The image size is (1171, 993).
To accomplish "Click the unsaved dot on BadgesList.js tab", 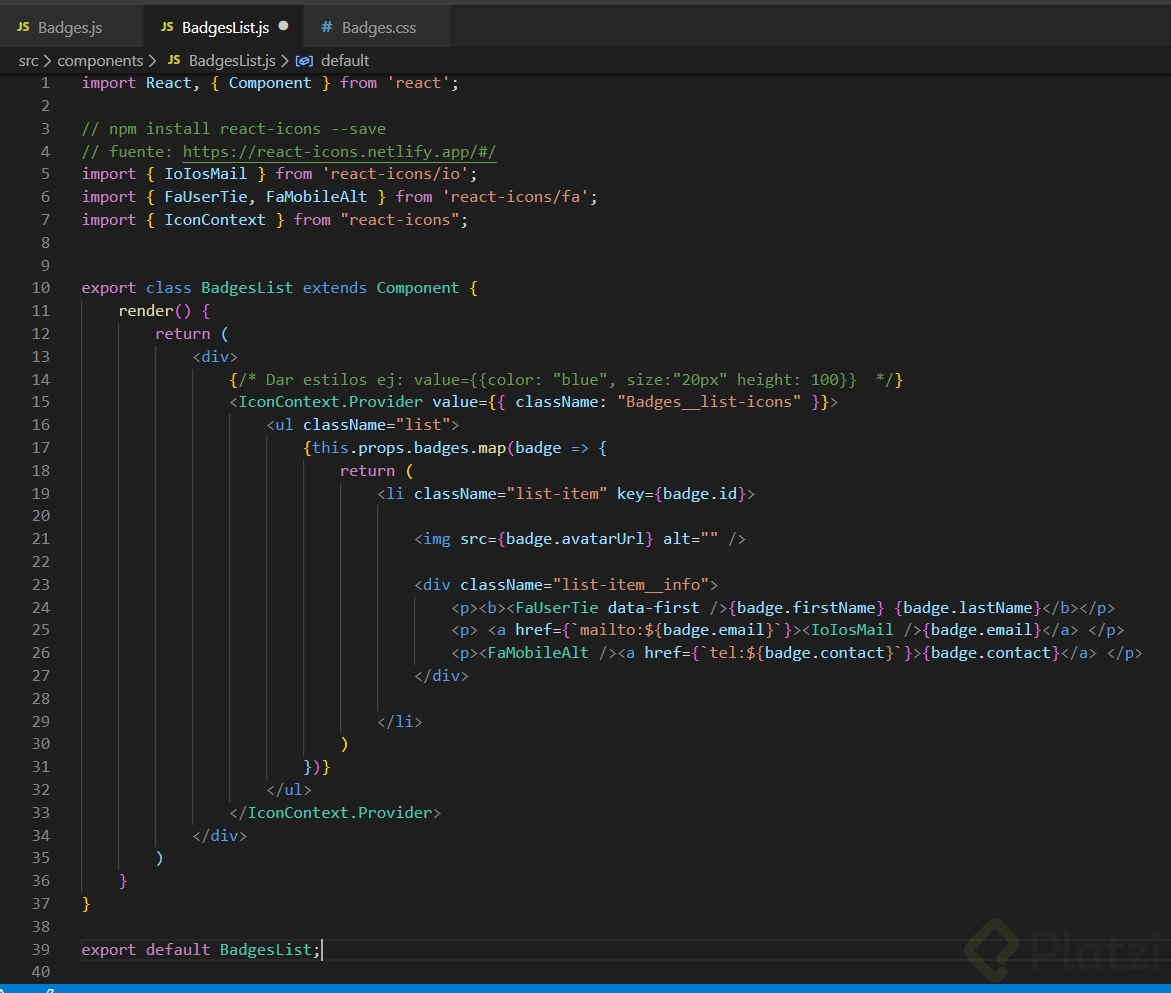I will pyautogui.click(x=283, y=27).
